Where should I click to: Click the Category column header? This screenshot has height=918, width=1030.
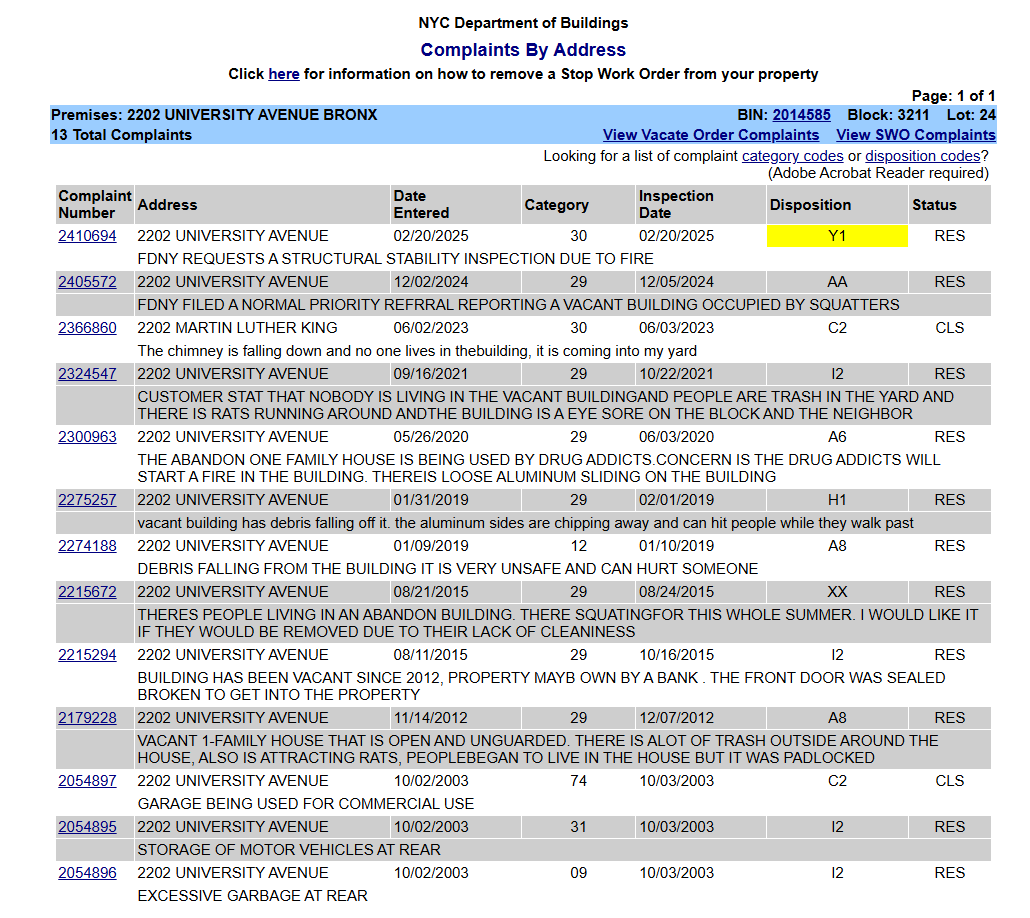[578, 204]
